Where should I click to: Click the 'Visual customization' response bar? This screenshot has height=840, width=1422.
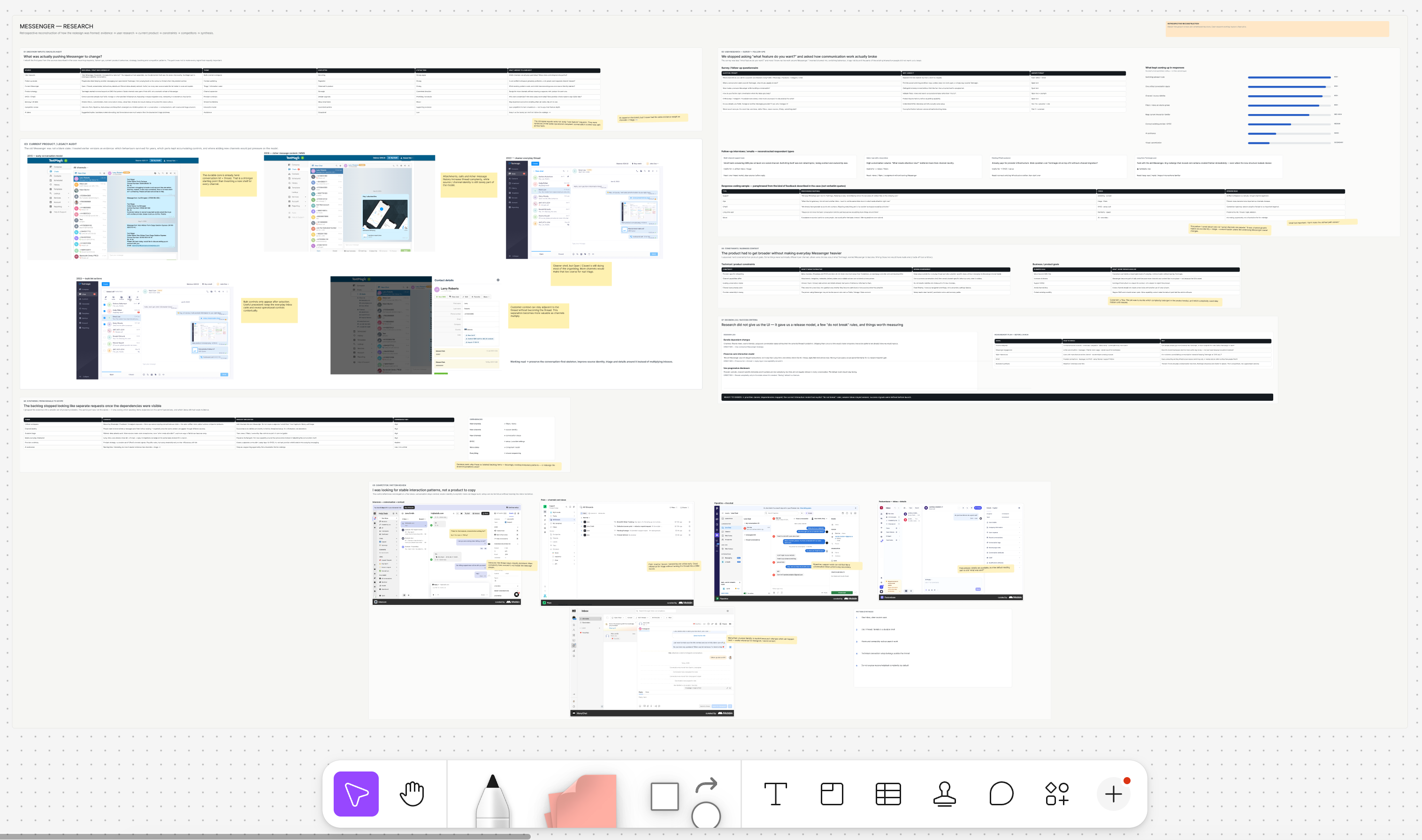1290,143
